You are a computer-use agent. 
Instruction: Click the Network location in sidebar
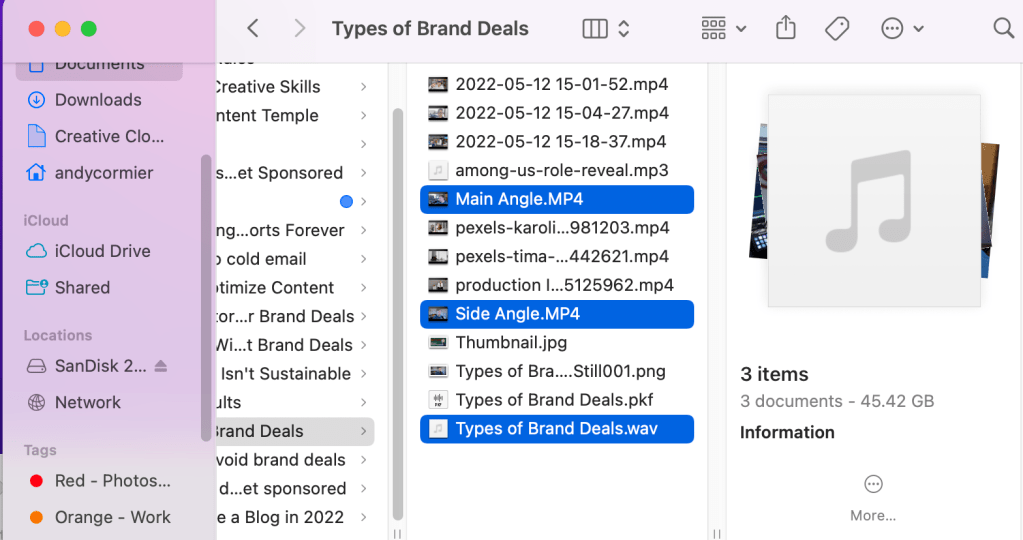pos(87,402)
